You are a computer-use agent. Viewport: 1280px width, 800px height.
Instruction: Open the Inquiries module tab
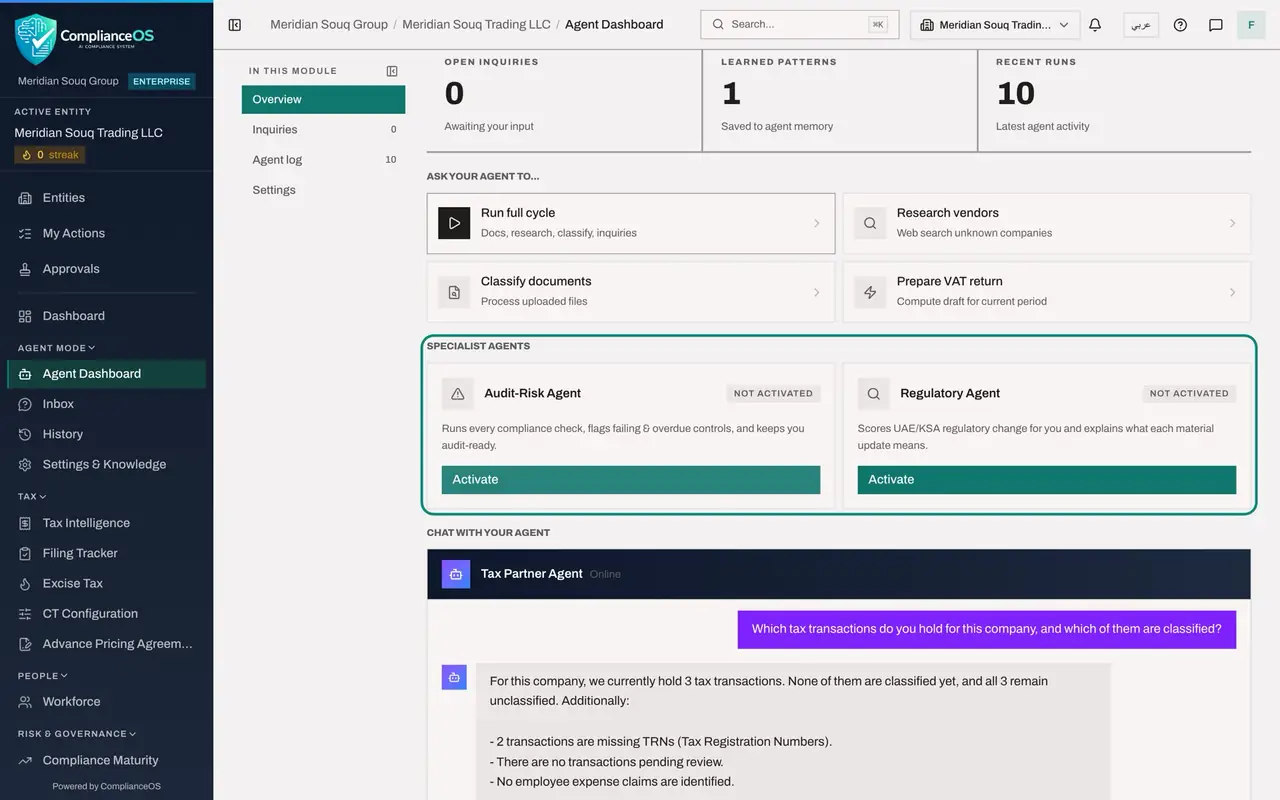click(323, 129)
